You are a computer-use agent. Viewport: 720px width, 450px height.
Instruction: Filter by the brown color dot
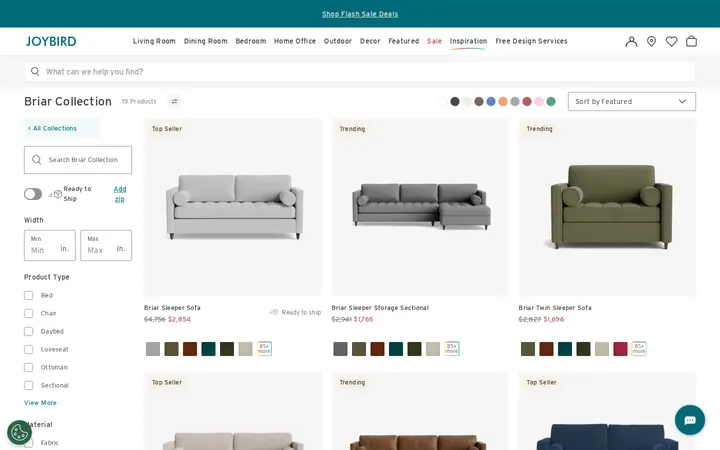[x=479, y=101]
